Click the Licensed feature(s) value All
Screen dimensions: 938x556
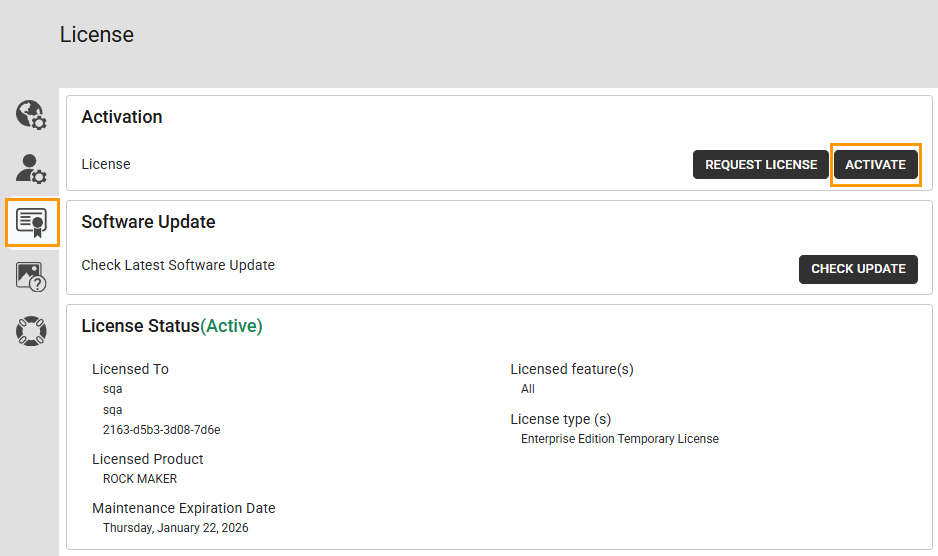click(x=528, y=389)
